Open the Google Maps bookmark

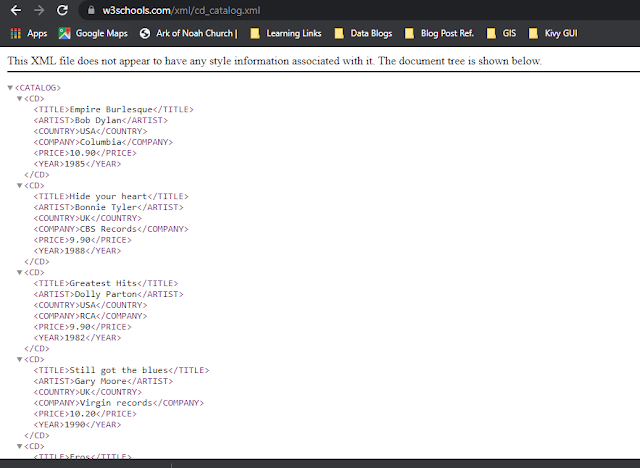pos(93,33)
